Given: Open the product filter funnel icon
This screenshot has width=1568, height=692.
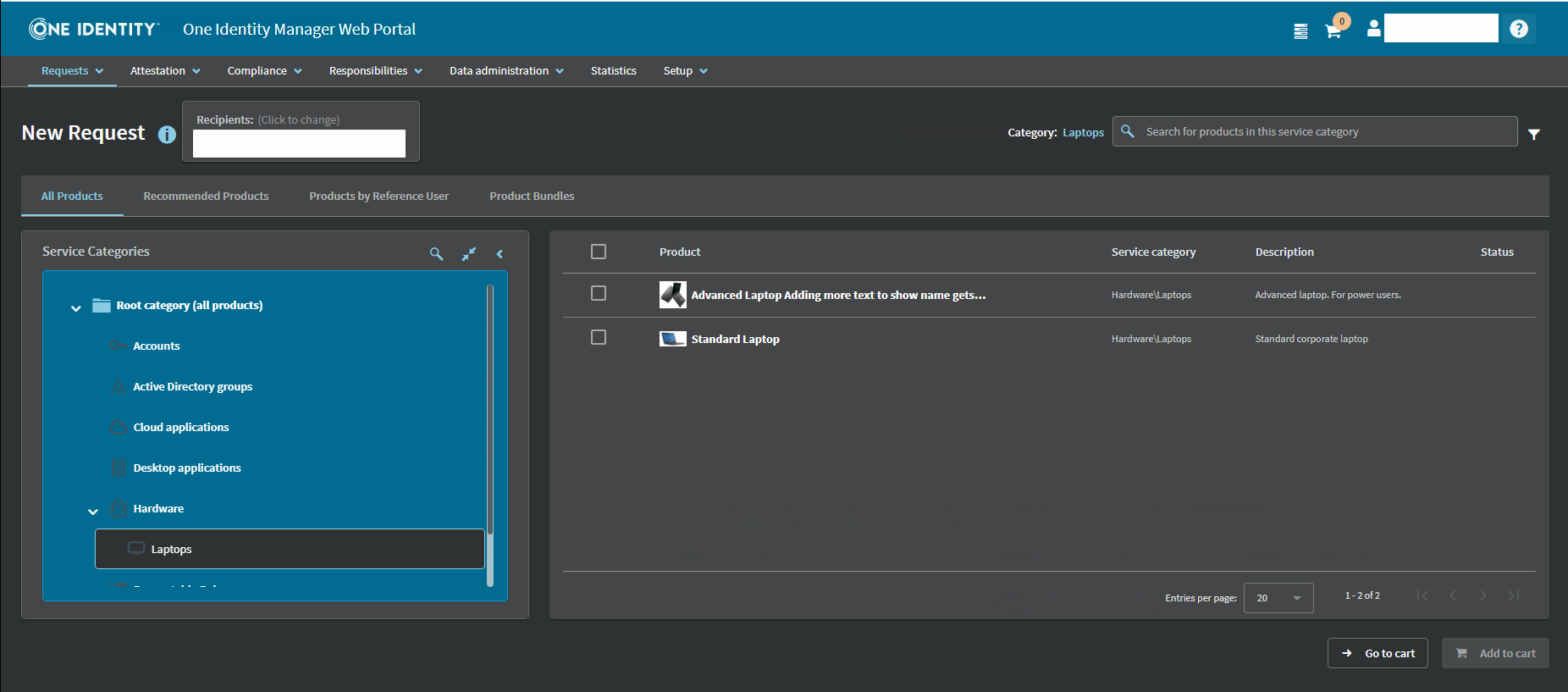Looking at the screenshot, I should (1533, 134).
